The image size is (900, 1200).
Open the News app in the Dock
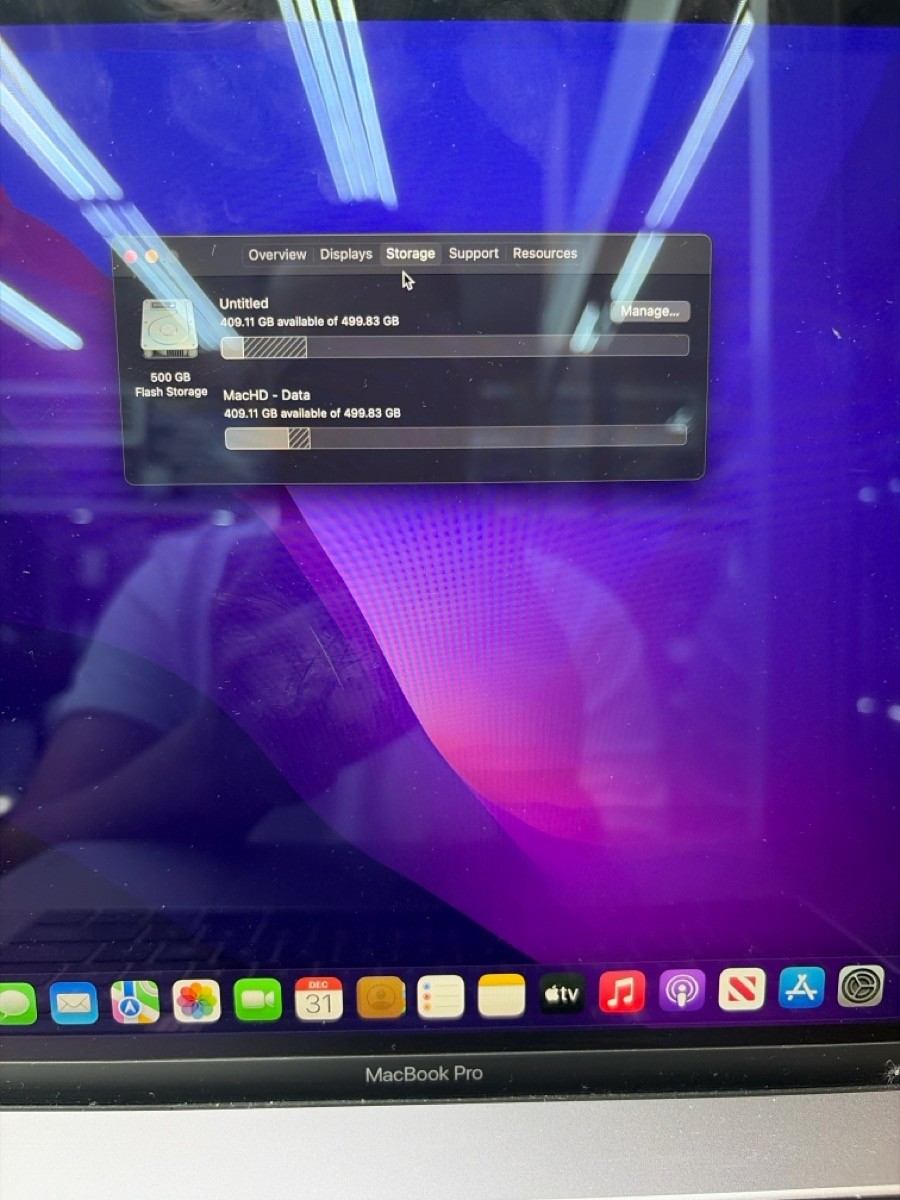(742, 989)
